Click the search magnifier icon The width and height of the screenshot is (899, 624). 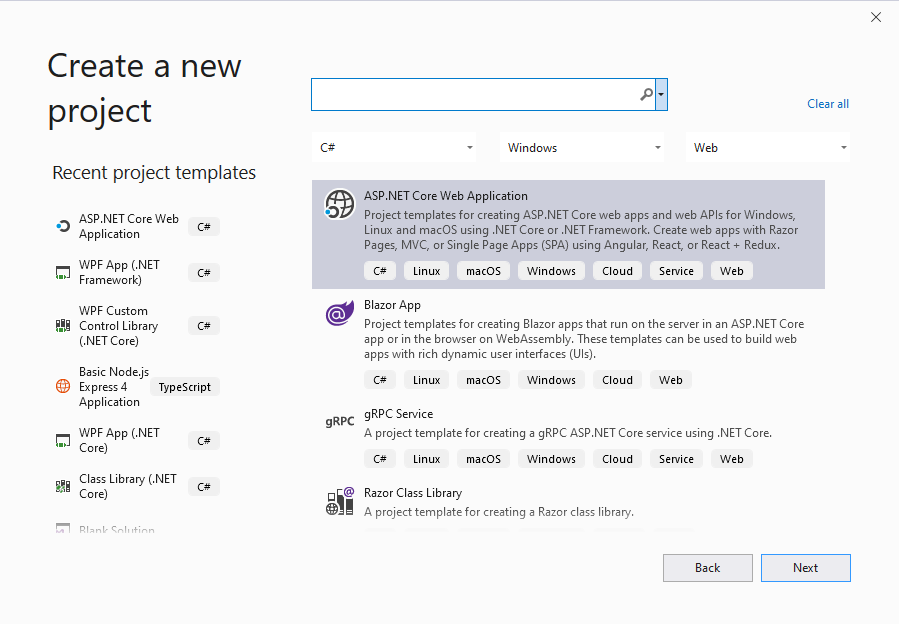[x=646, y=93]
